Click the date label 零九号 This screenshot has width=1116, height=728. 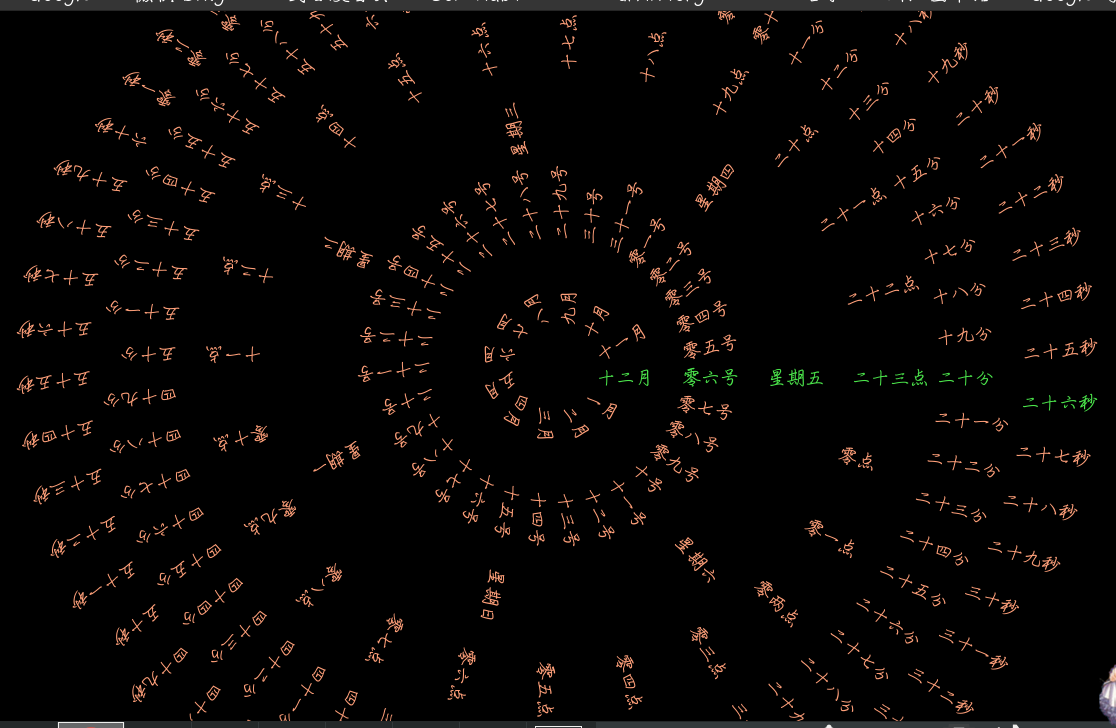[x=675, y=463]
